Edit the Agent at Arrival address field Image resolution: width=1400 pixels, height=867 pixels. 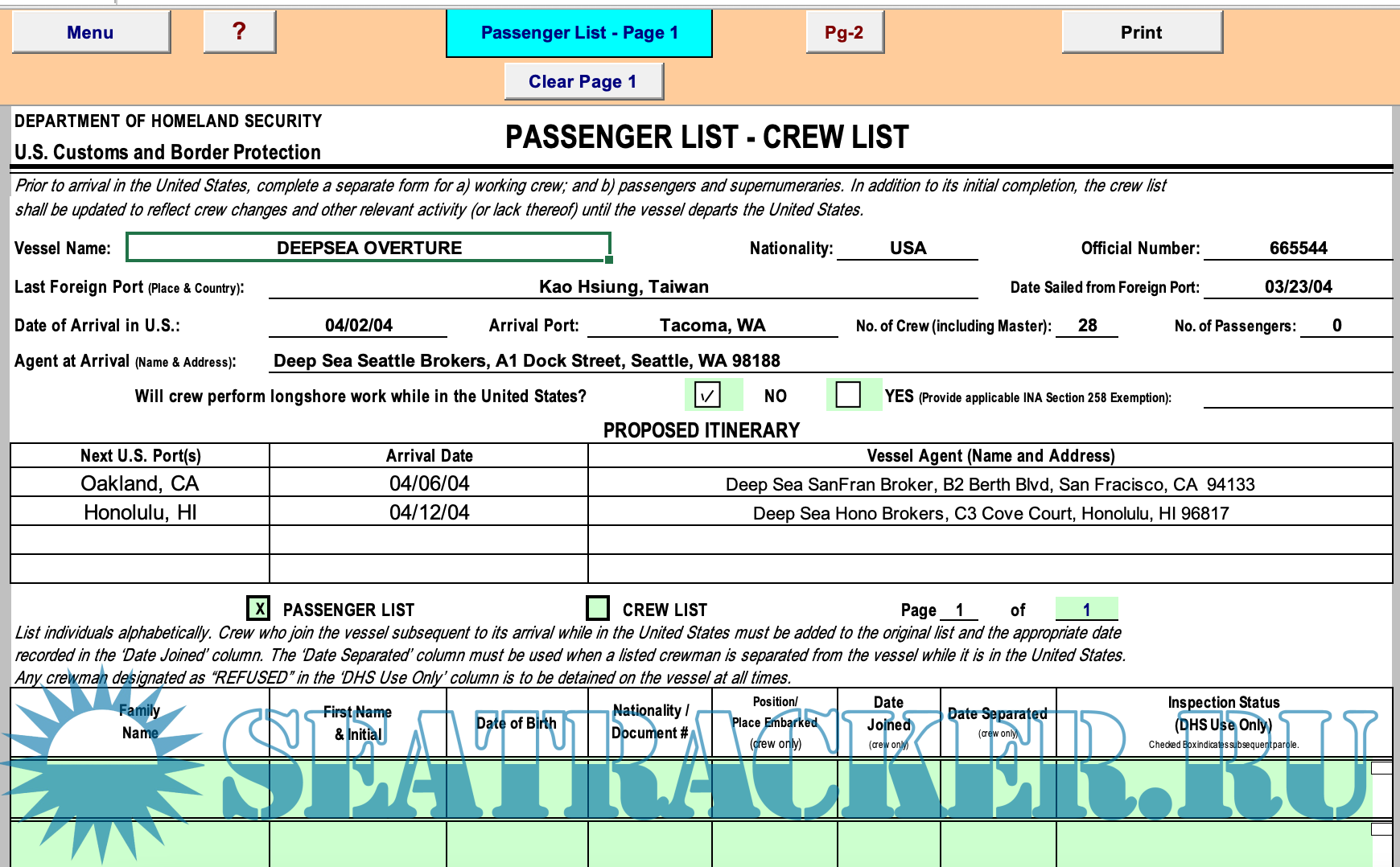click(829, 361)
